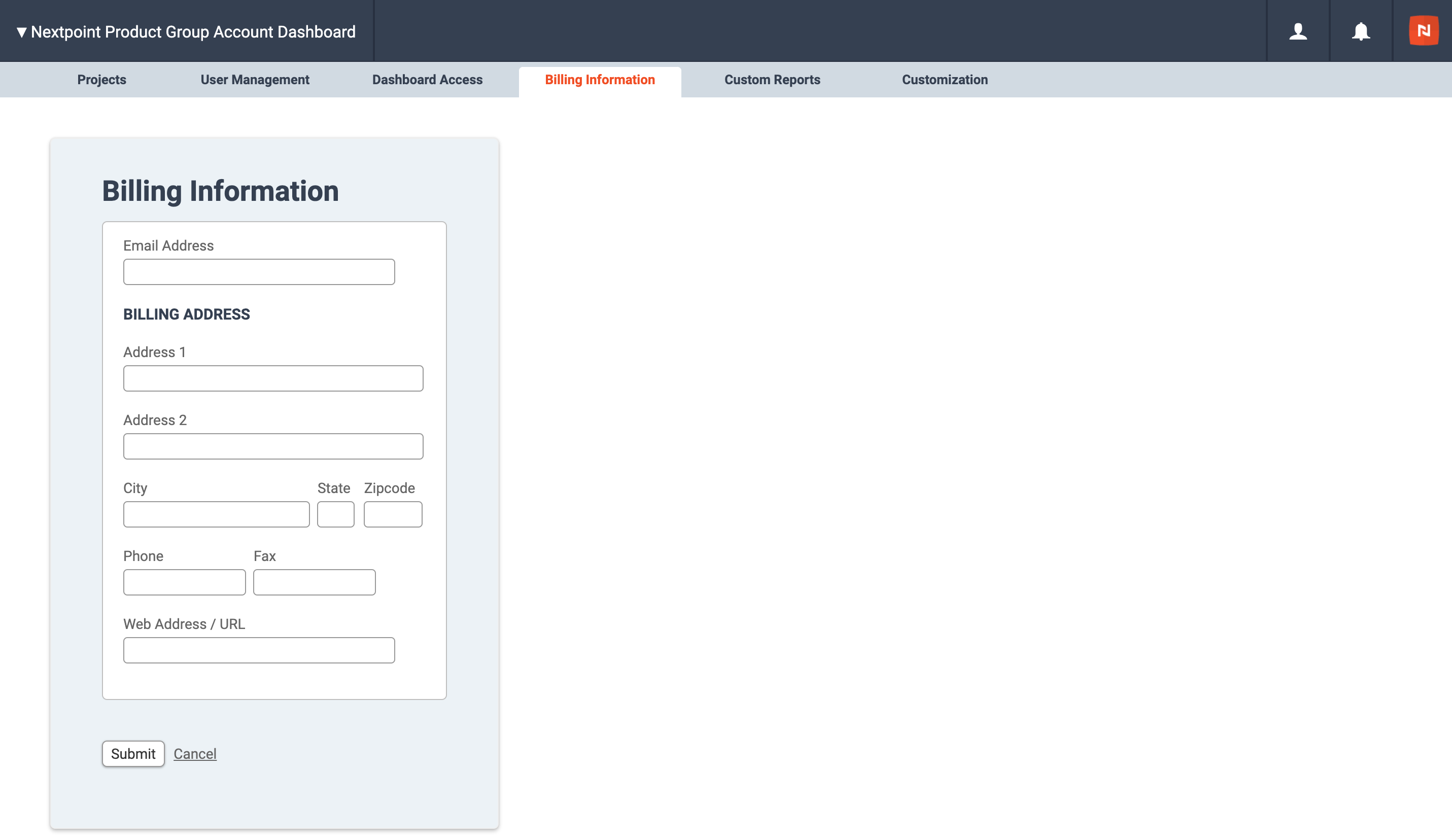Switch to the Projects tab
This screenshot has height=840, width=1452.
coord(101,80)
